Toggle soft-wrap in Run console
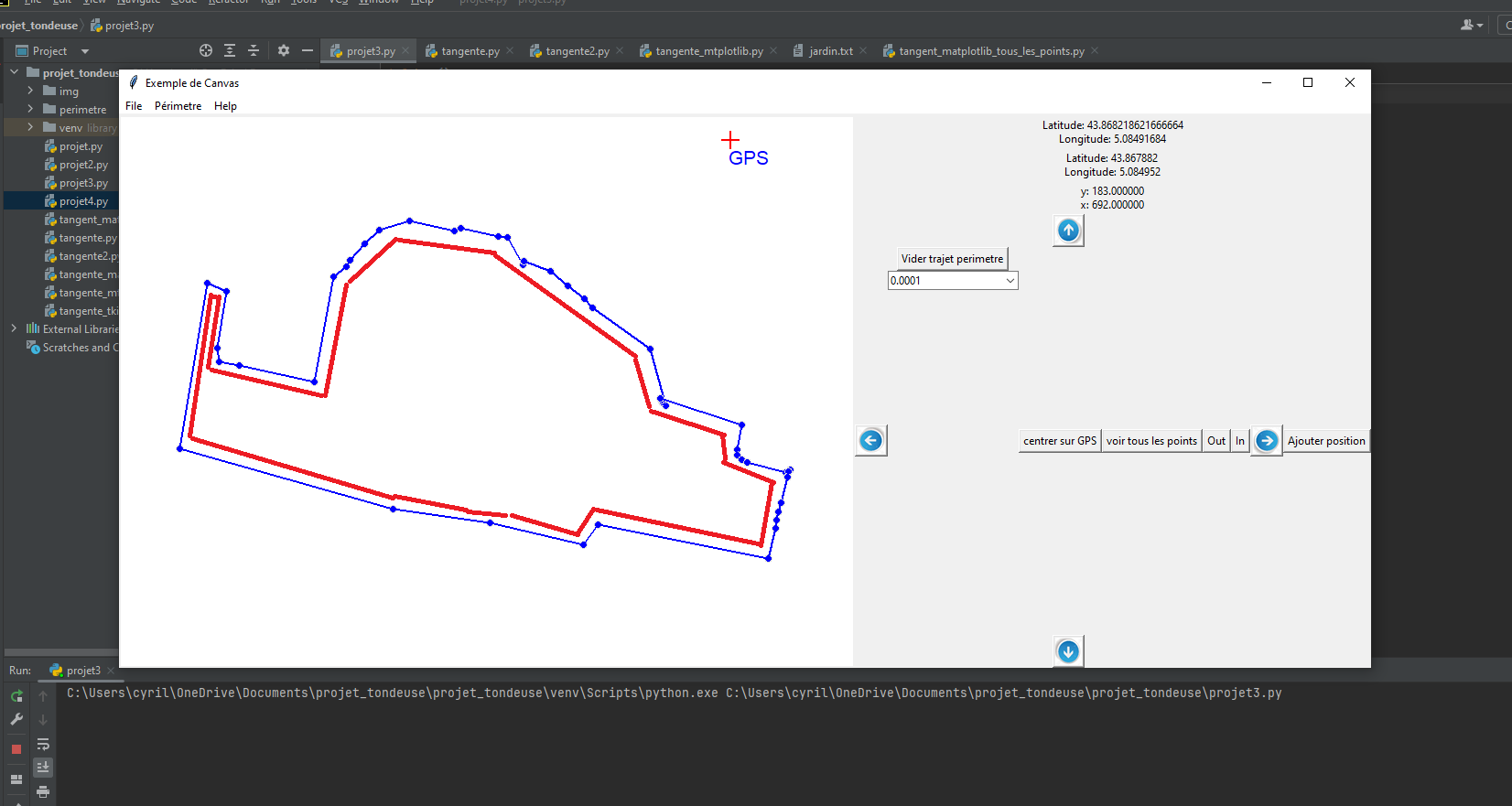1512x806 pixels. [x=43, y=744]
